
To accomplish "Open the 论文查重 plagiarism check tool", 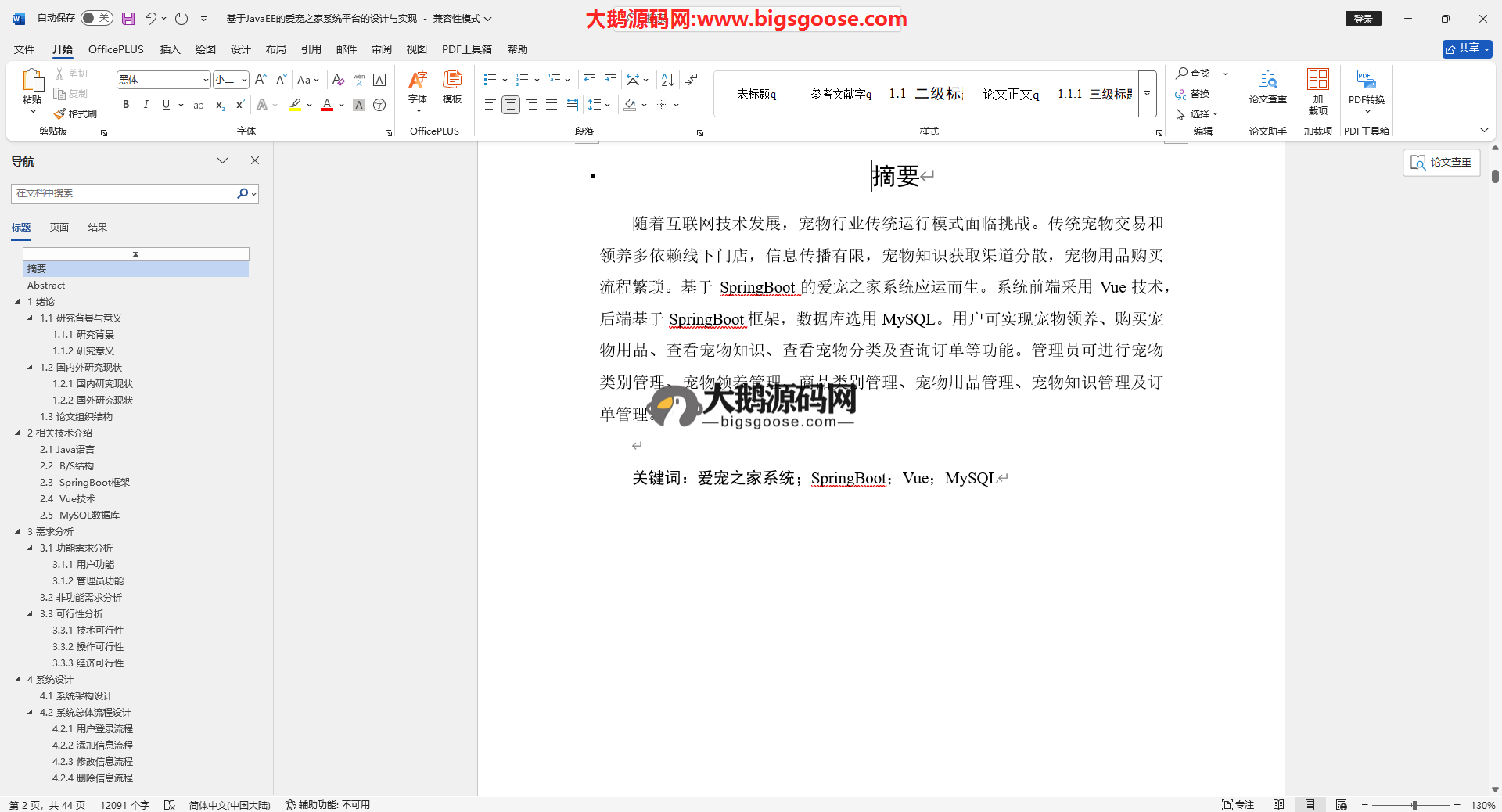I will pyautogui.click(x=1267, y=86).
